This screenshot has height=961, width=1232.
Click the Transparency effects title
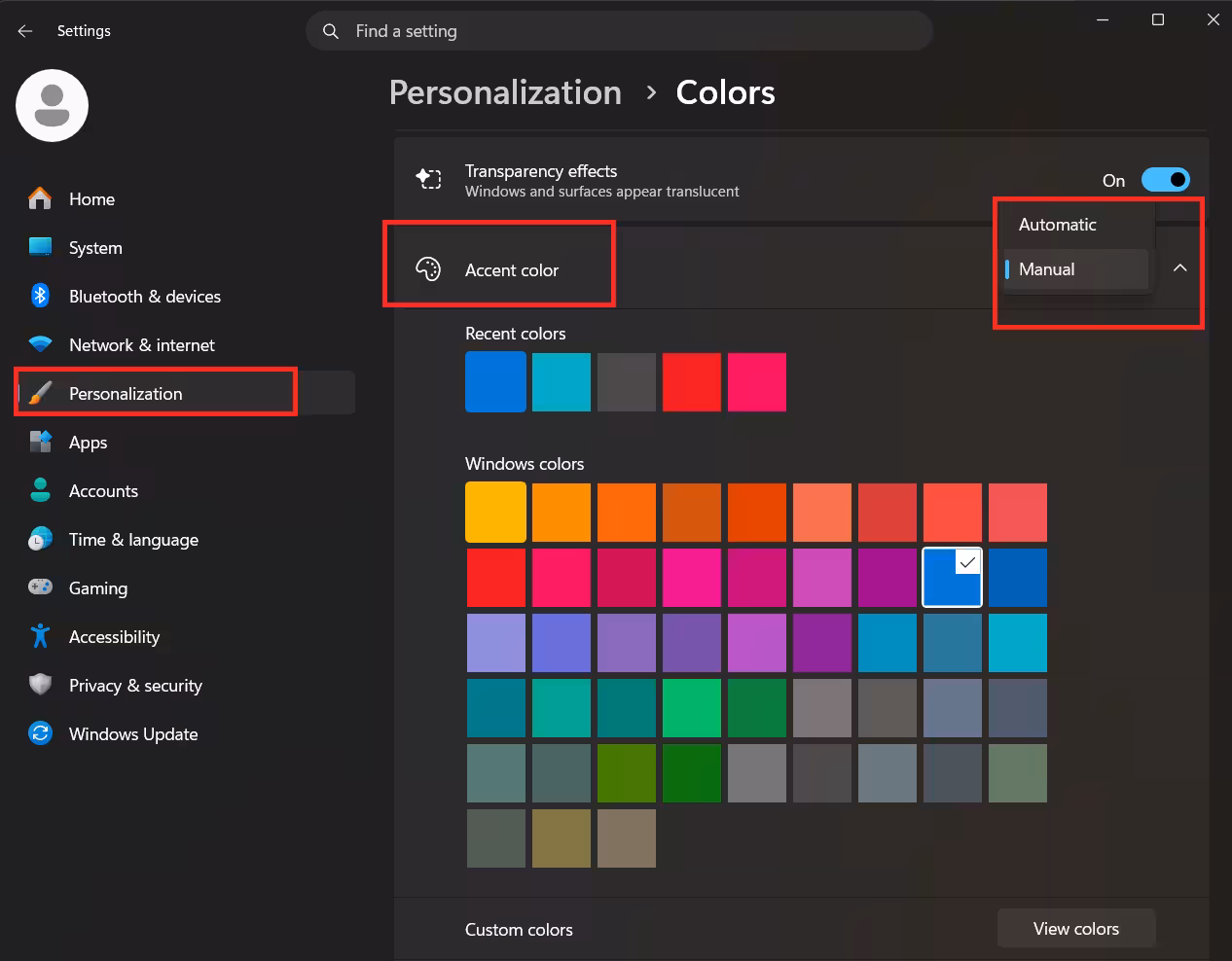coord(541,170)
